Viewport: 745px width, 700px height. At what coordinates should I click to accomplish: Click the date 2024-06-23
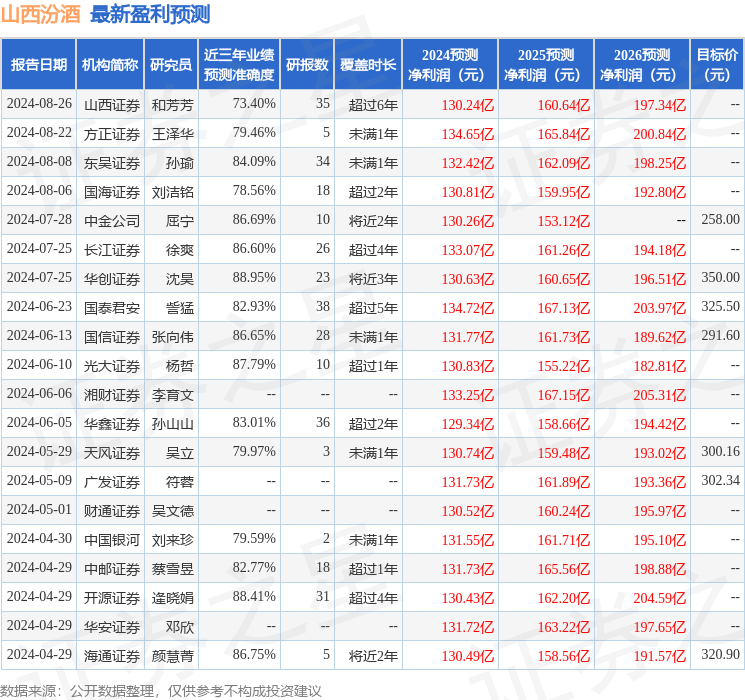coord(39,306)
